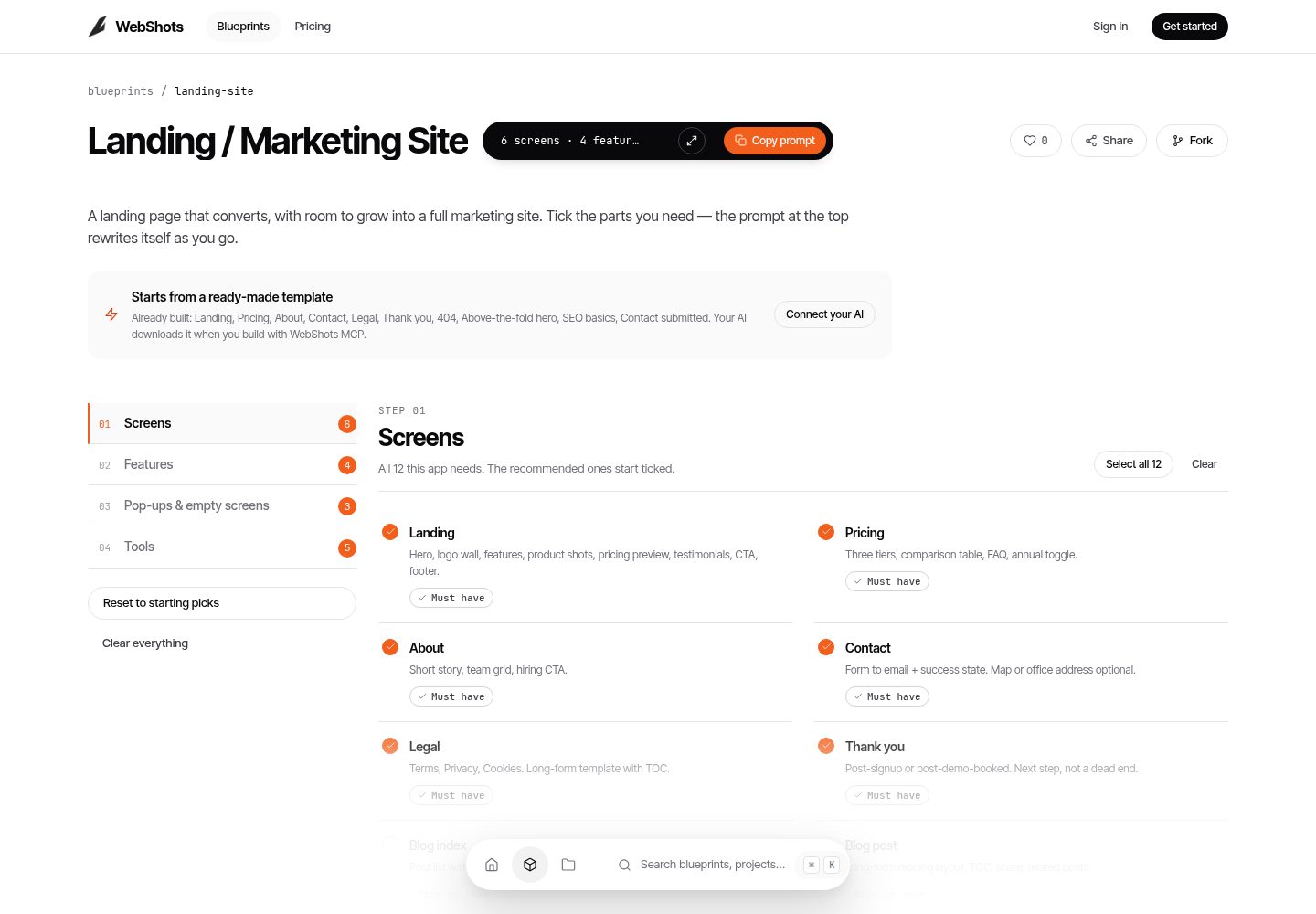Image resolution: width=1316 pixels, height=914 pixels.
Task: Select the cube blueprints icon in dock
Action: coord(530,865)
